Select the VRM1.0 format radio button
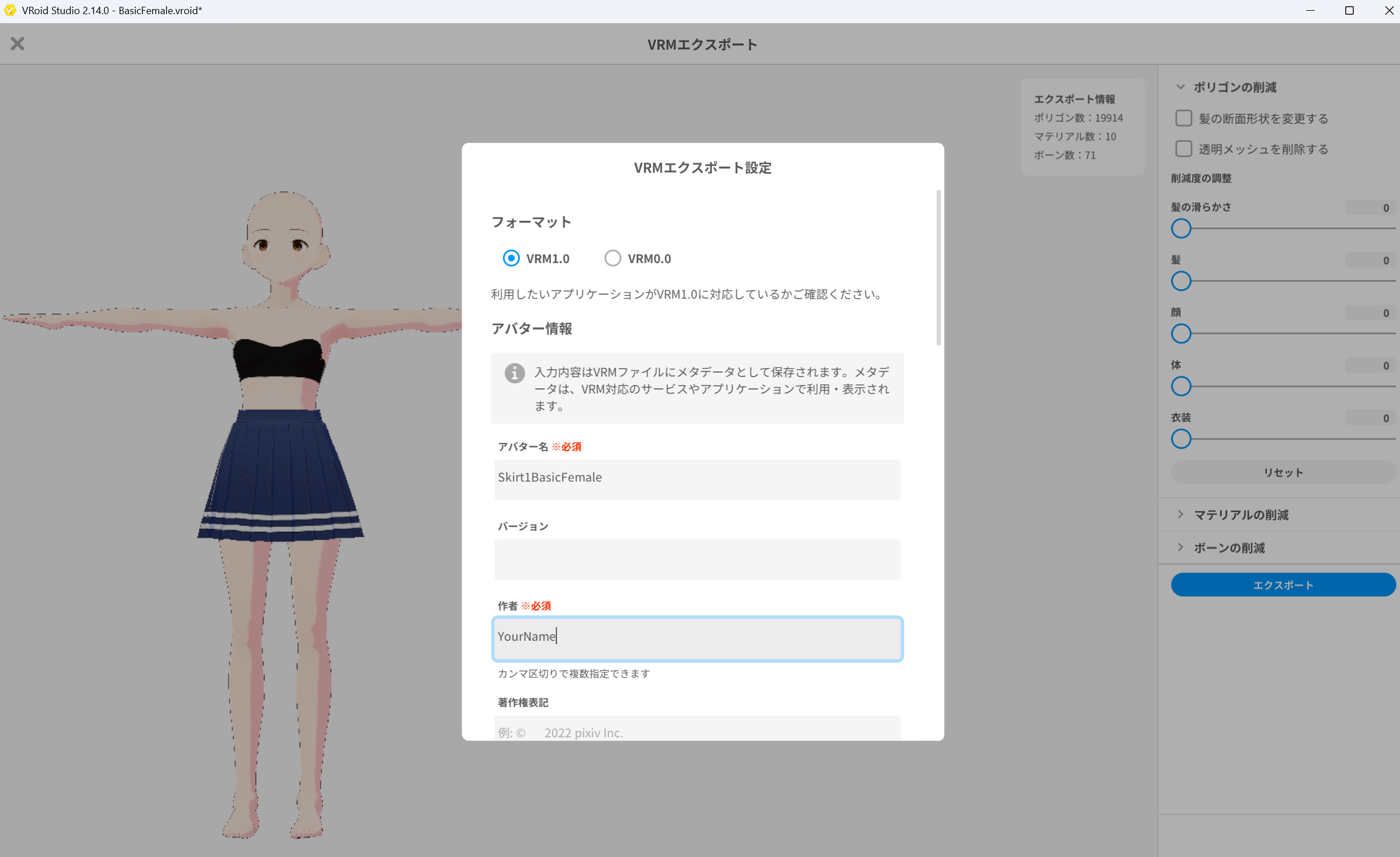The image size is (1400, 857). [x=511, y=259]
